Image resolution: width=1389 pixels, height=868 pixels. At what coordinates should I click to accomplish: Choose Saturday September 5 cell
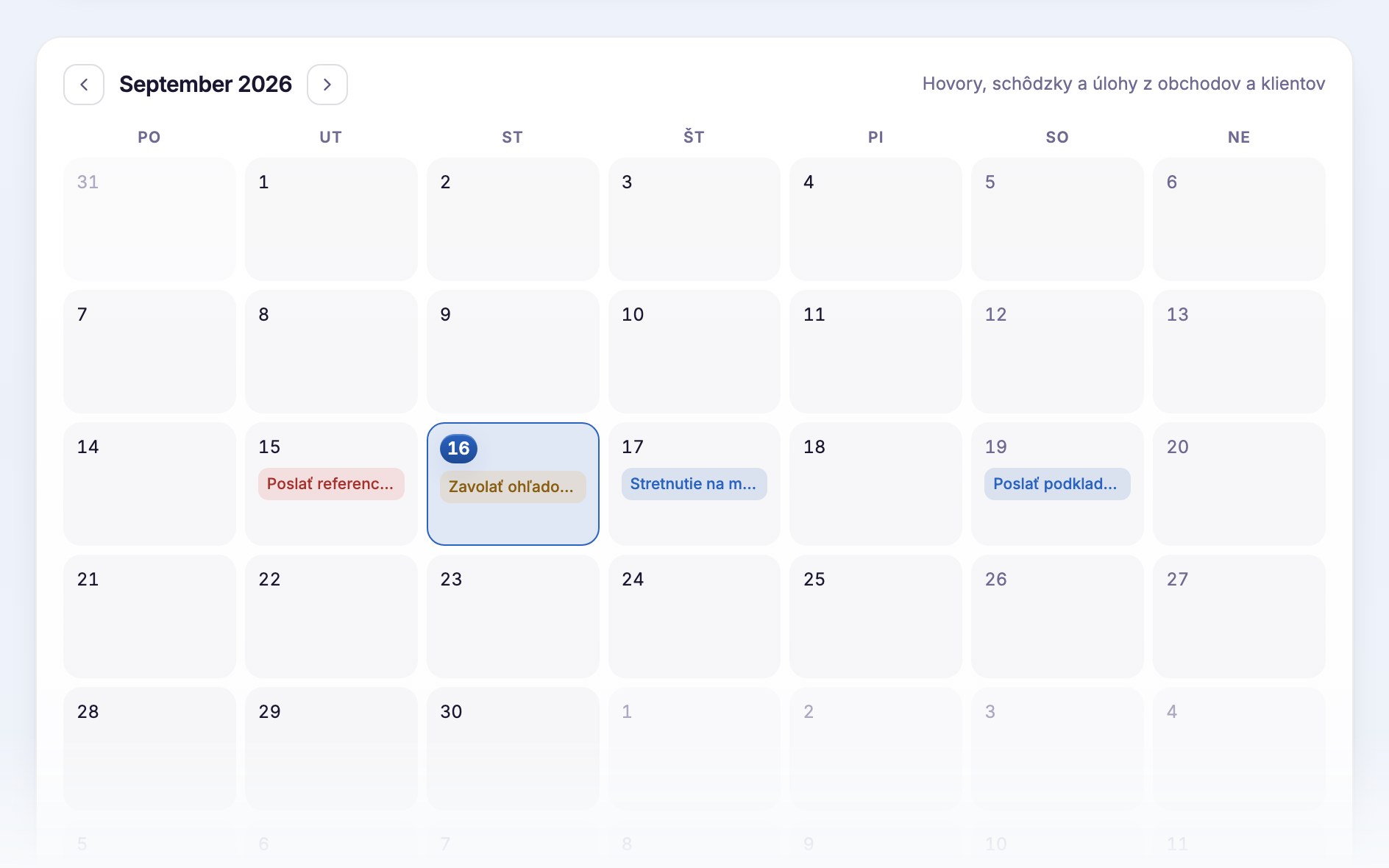click(1057, 219)
